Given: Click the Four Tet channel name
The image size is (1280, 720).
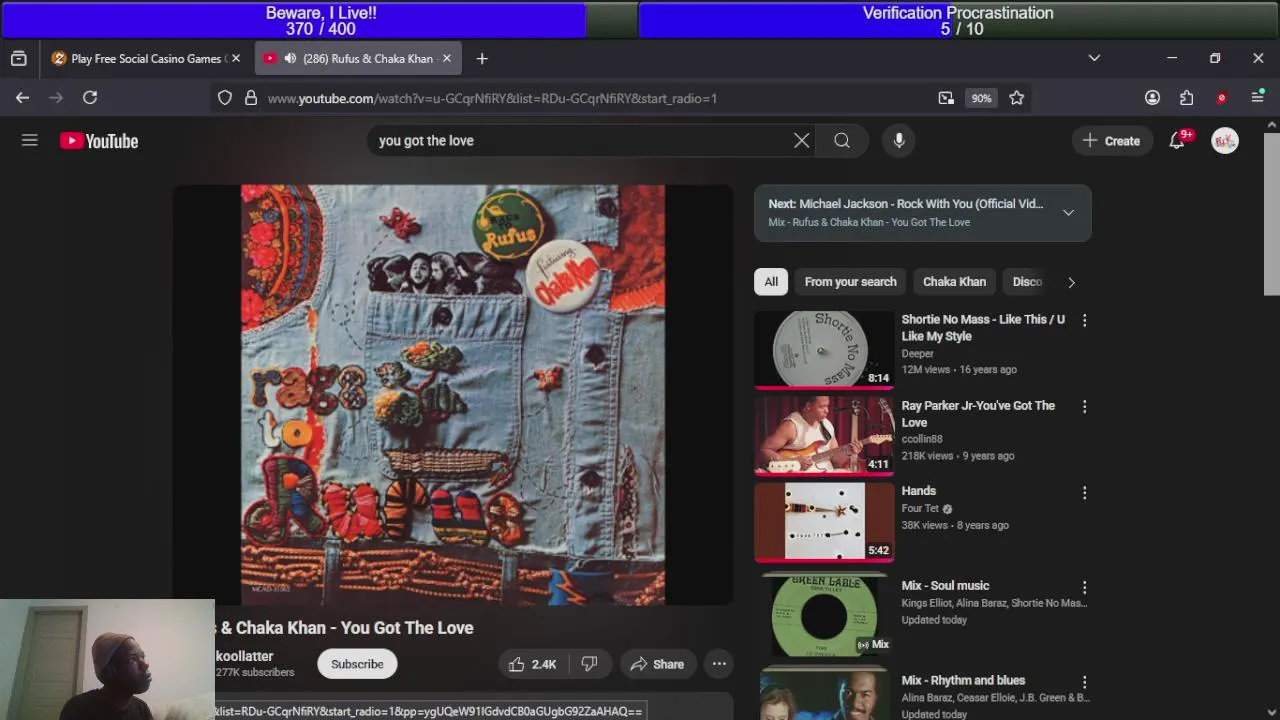Looking at the screenshot, I should (x=920, y=508).
